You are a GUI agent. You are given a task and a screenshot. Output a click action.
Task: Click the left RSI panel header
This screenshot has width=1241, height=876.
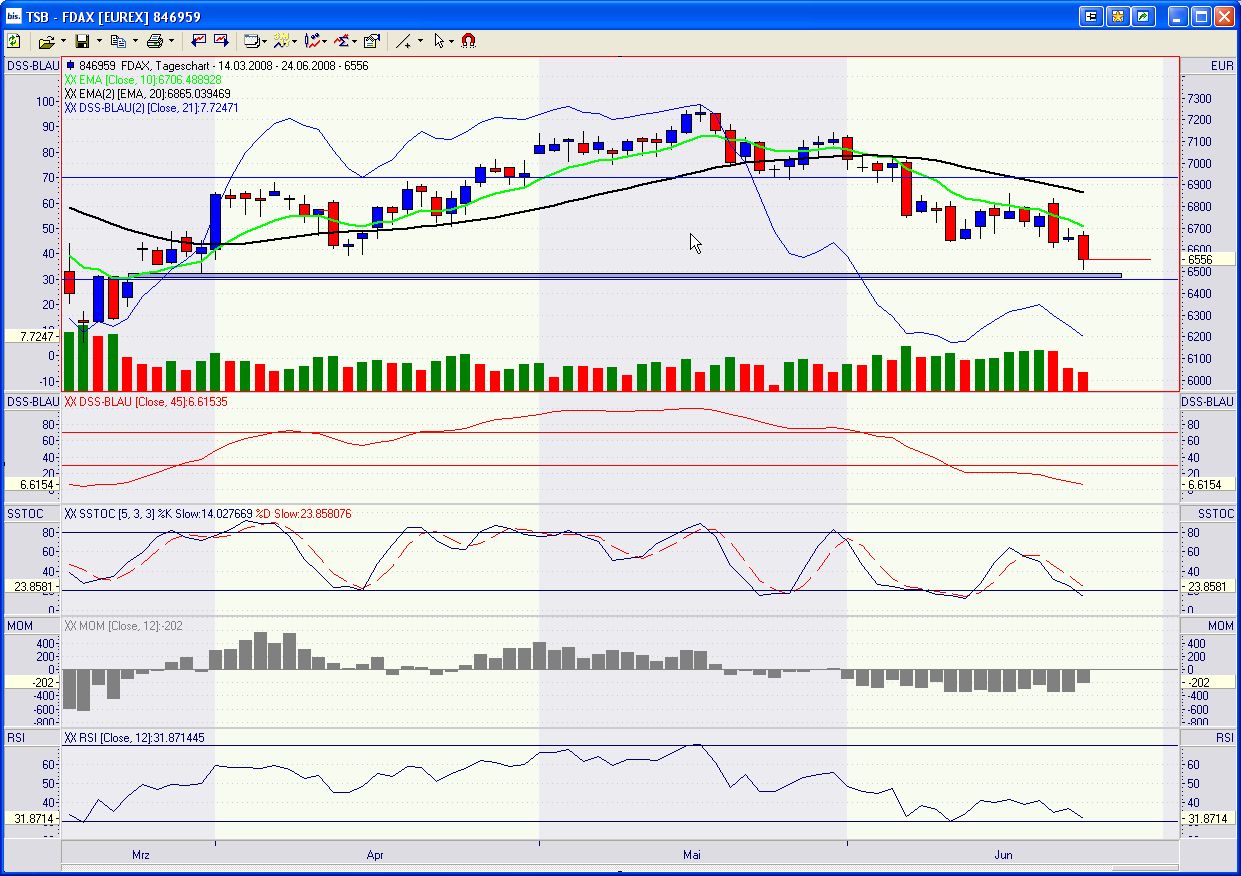tap(32, 737)
